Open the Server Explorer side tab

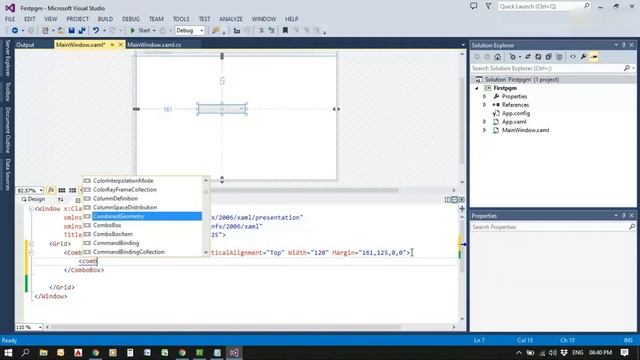pyautogui.click(x=7, y=58)
